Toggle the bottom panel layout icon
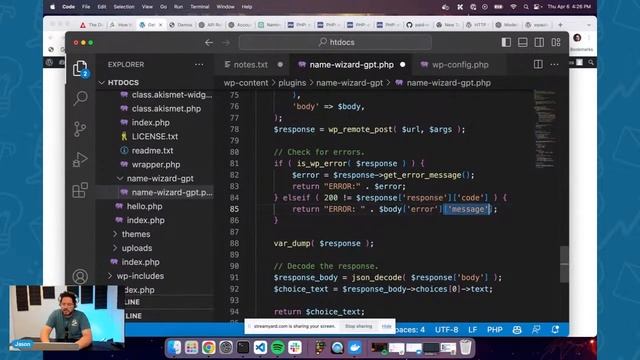Image resolution: width=640 pixels, height=360 pixels. point(522,42)
